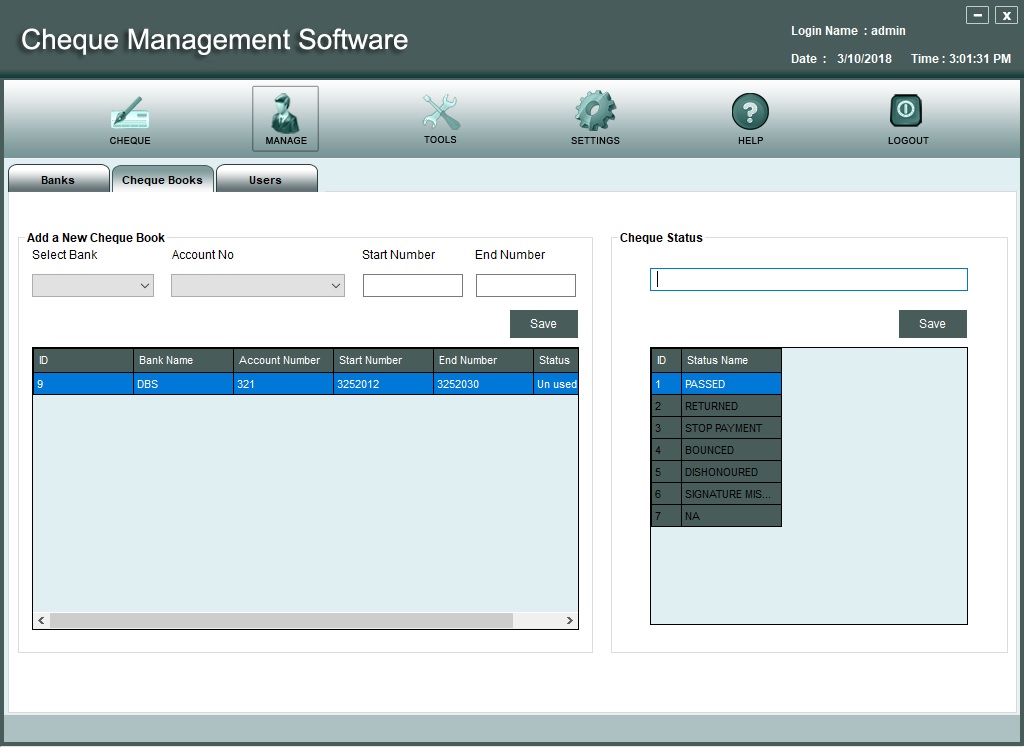Expand the Account No dropdown
The image size is (1024, 748).
coord(258,286)
